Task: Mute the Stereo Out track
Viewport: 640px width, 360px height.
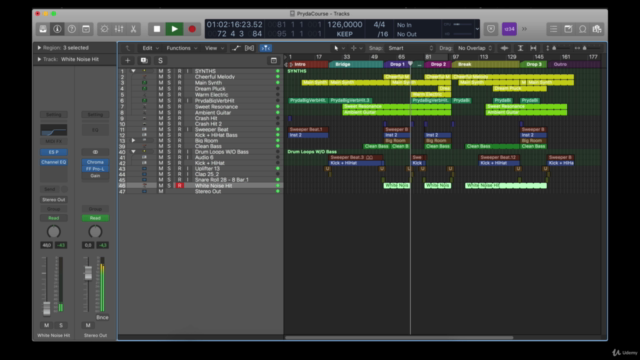Action: pyautogui.click(x=161, y=191)
